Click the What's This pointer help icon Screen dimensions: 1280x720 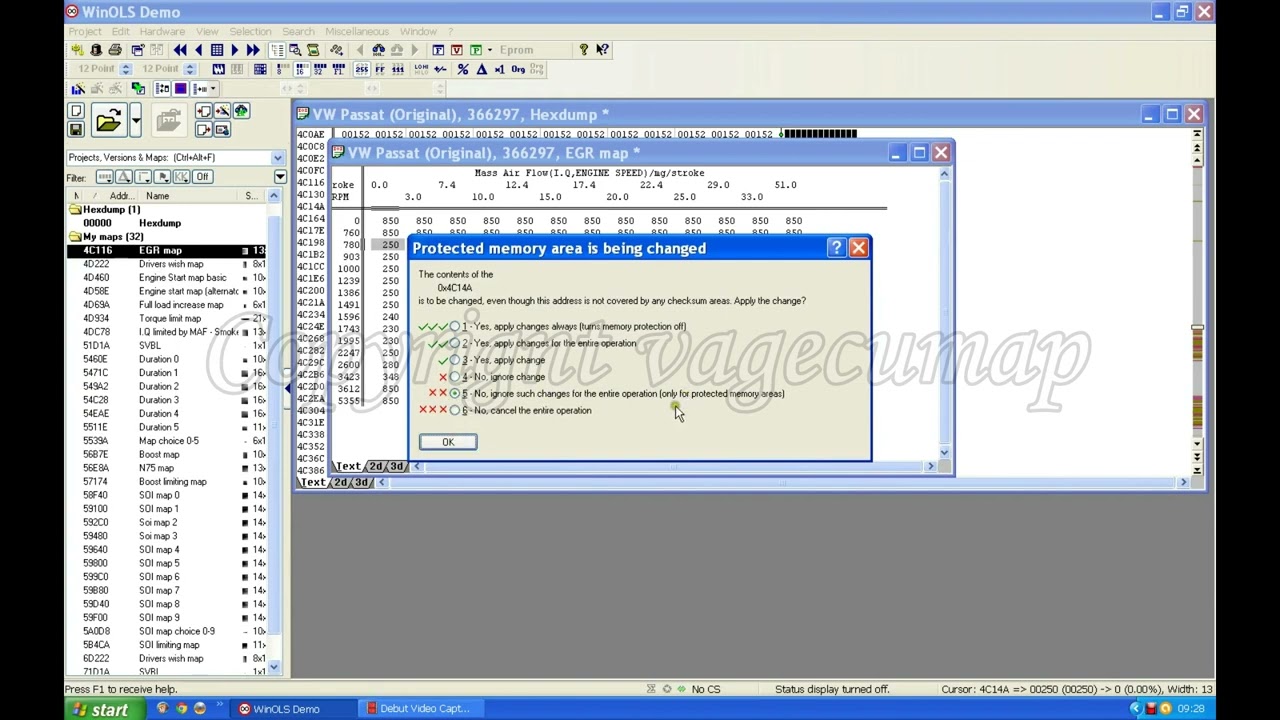click(x=602, y=50)
